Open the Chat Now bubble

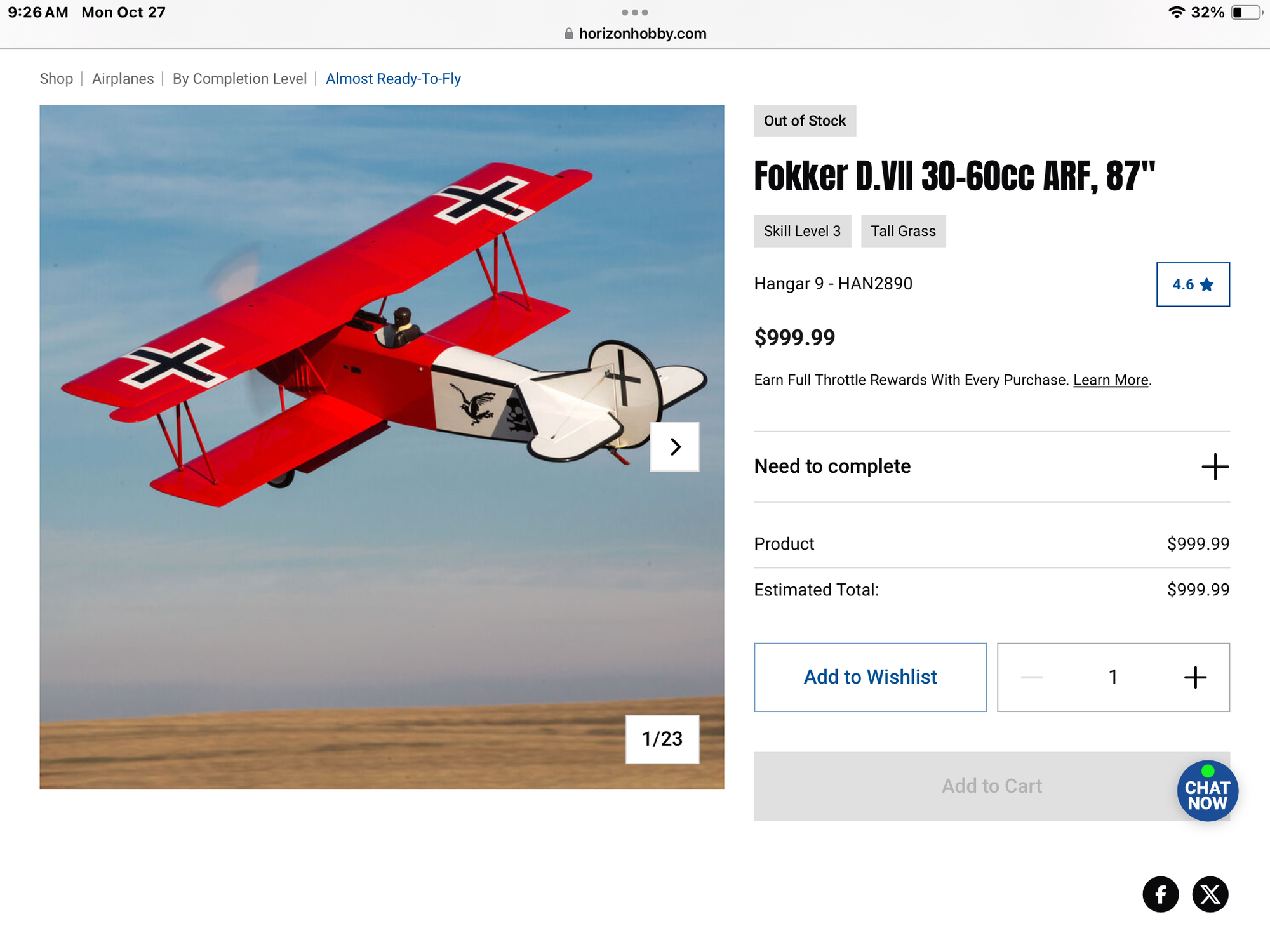[1207, 791]
